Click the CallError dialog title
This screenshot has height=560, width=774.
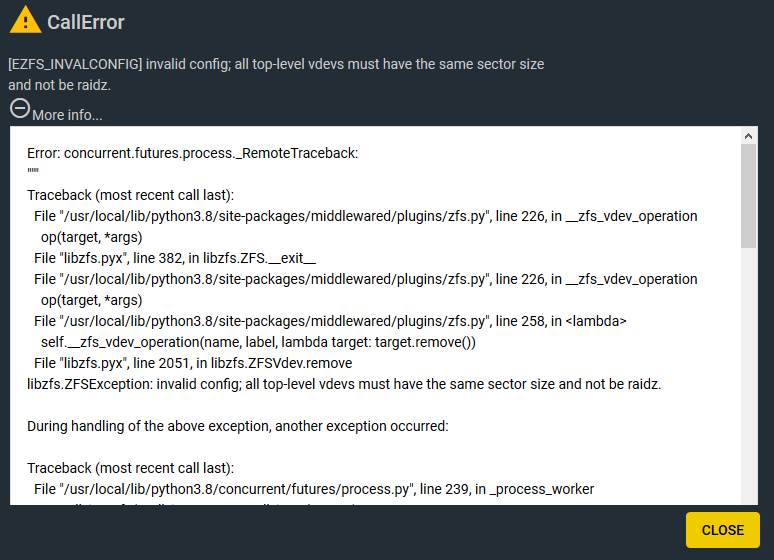pyautogui.click(x=86, y=22)
